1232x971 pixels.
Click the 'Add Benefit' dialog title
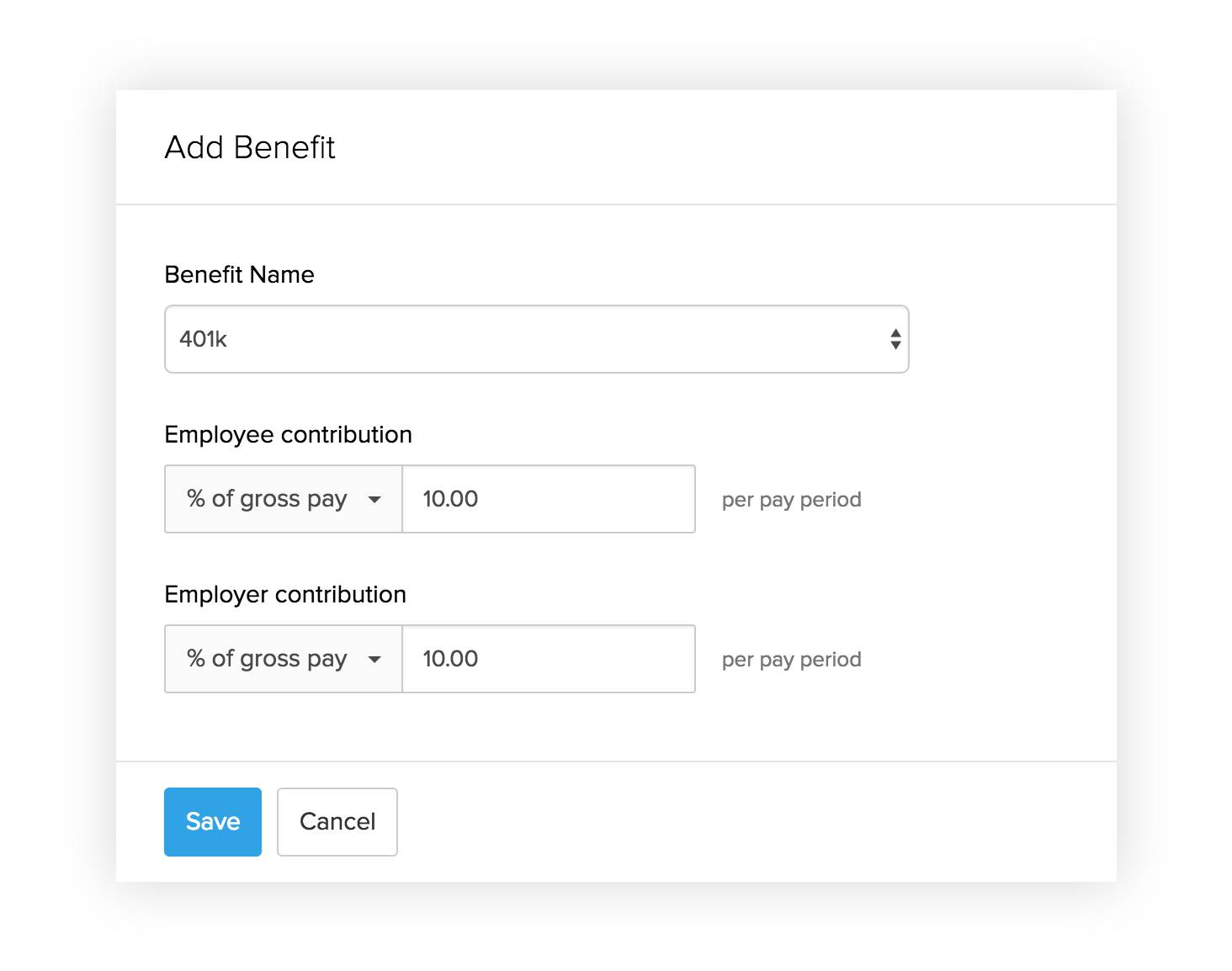tap(250, 147)
